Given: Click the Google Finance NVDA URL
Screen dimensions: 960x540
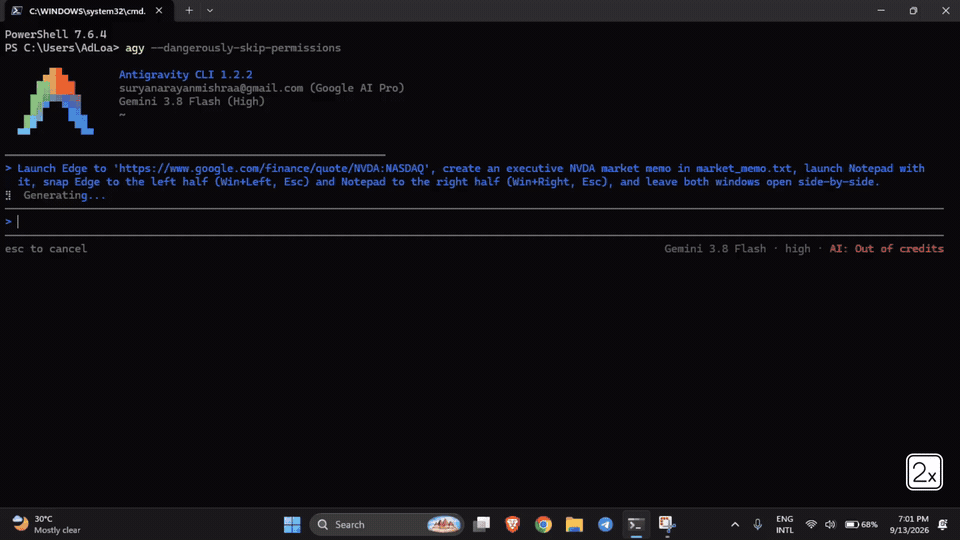Looking at the screenshot, I should [272, 168].
